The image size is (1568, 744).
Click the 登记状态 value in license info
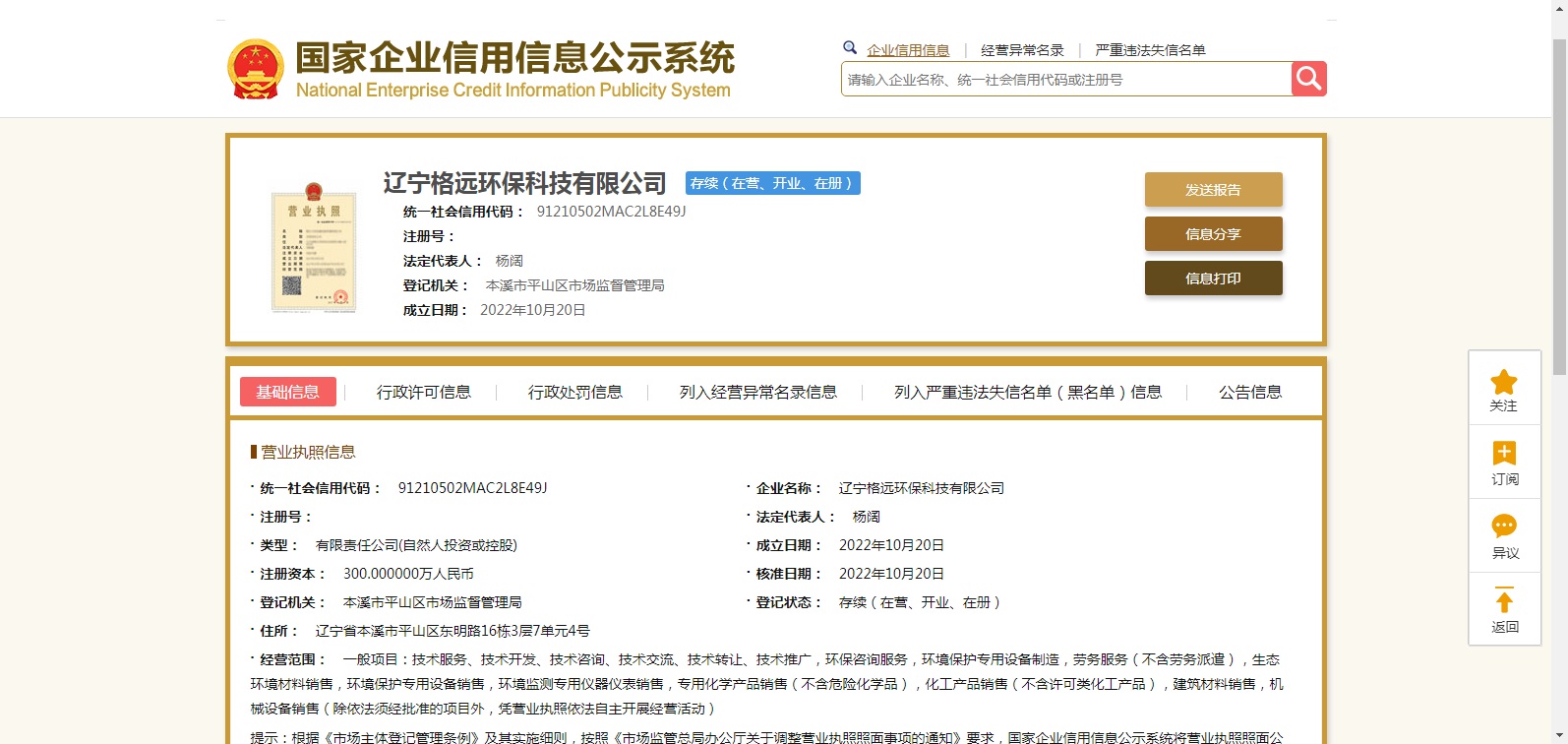click(x=920, y=602)
